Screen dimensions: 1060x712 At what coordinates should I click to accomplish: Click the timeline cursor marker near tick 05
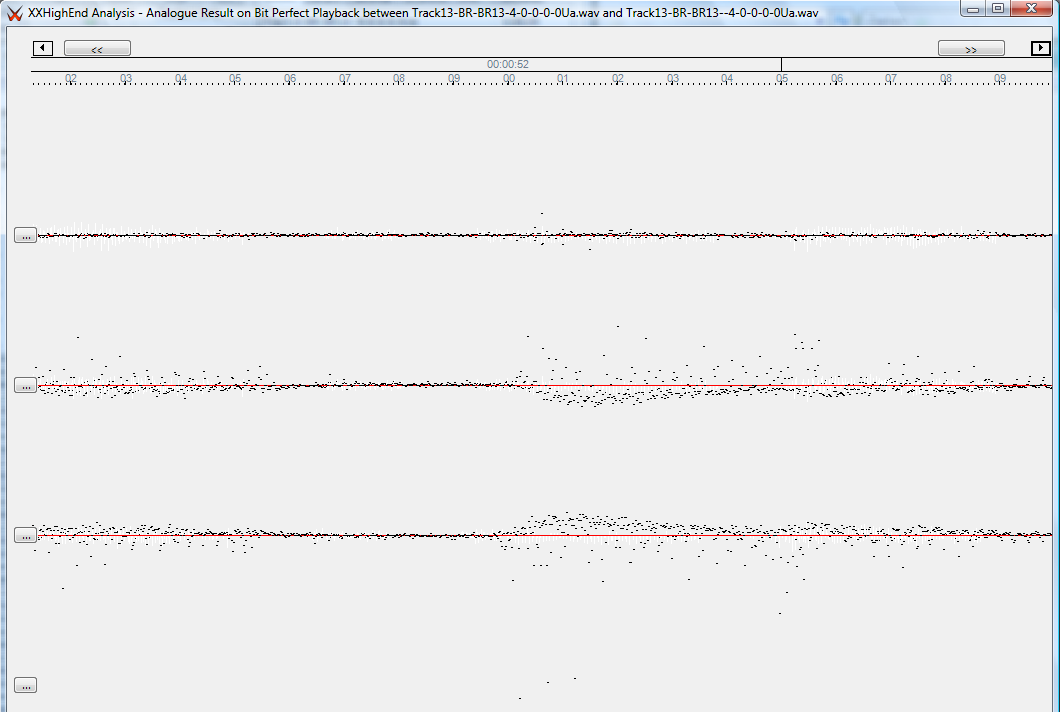[x=781, y=64]
